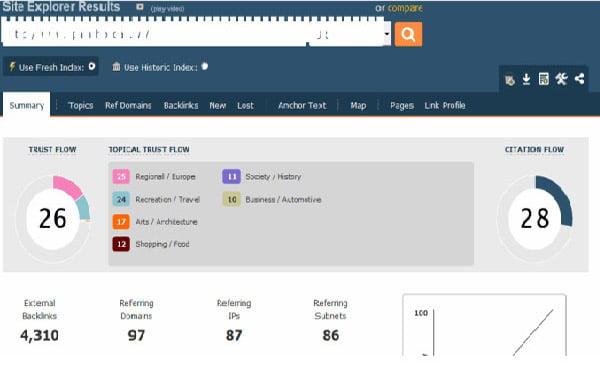Screen dimensions: 600x380
Task: Open the line chart thumbnail at bottom right
Action: [x=484, y=325]
